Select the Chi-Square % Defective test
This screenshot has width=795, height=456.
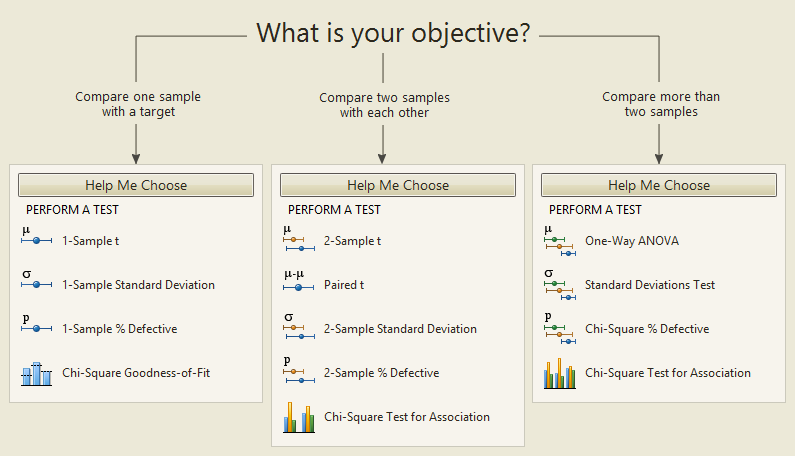[647, 329]
